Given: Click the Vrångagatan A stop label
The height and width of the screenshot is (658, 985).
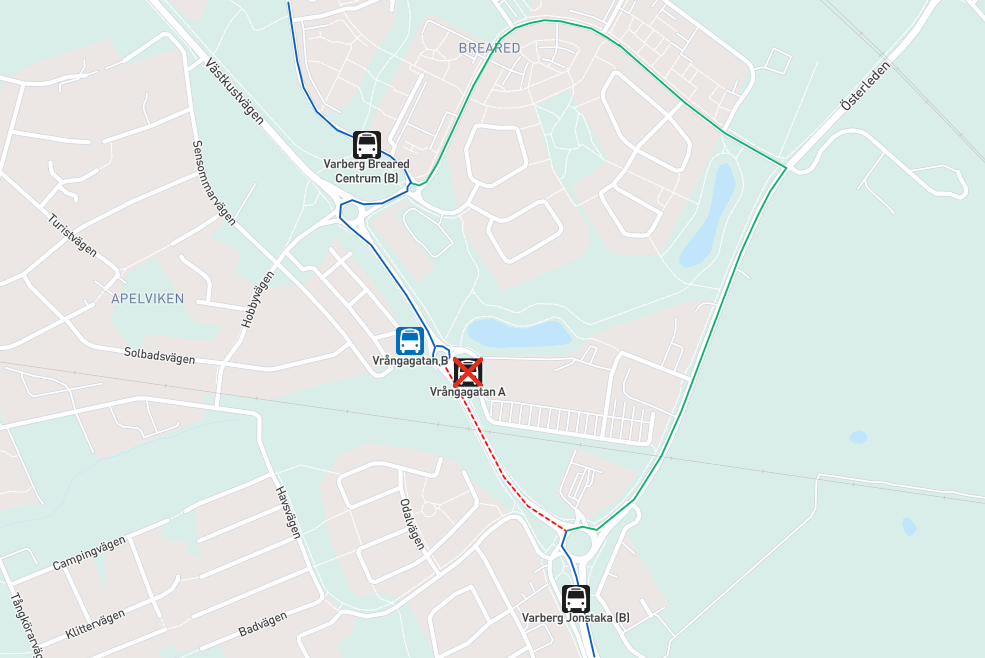Looking at the screenshot, I should (x=467, y=392).
